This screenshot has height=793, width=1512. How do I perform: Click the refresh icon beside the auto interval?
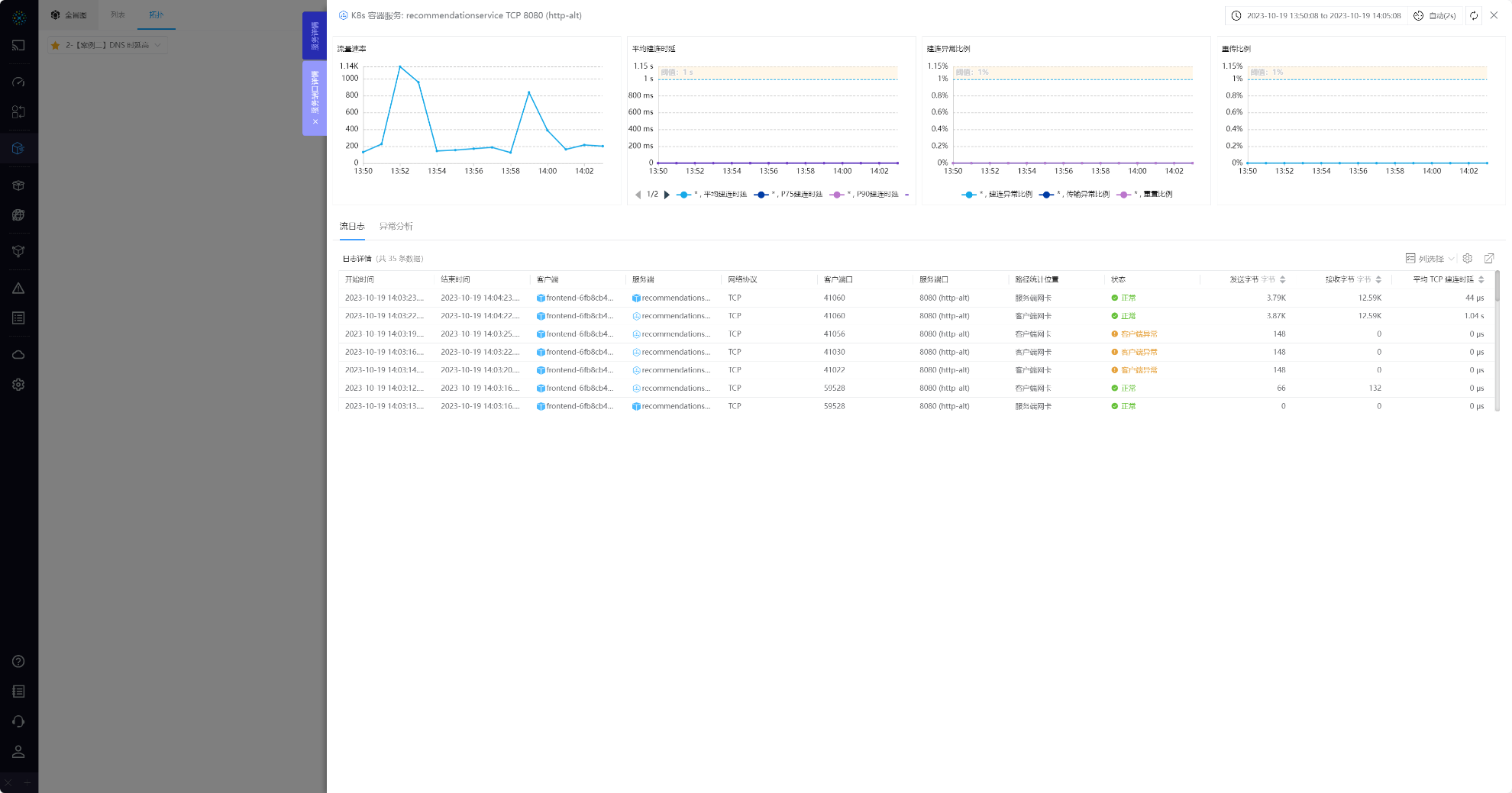(x=1474, y=15)
